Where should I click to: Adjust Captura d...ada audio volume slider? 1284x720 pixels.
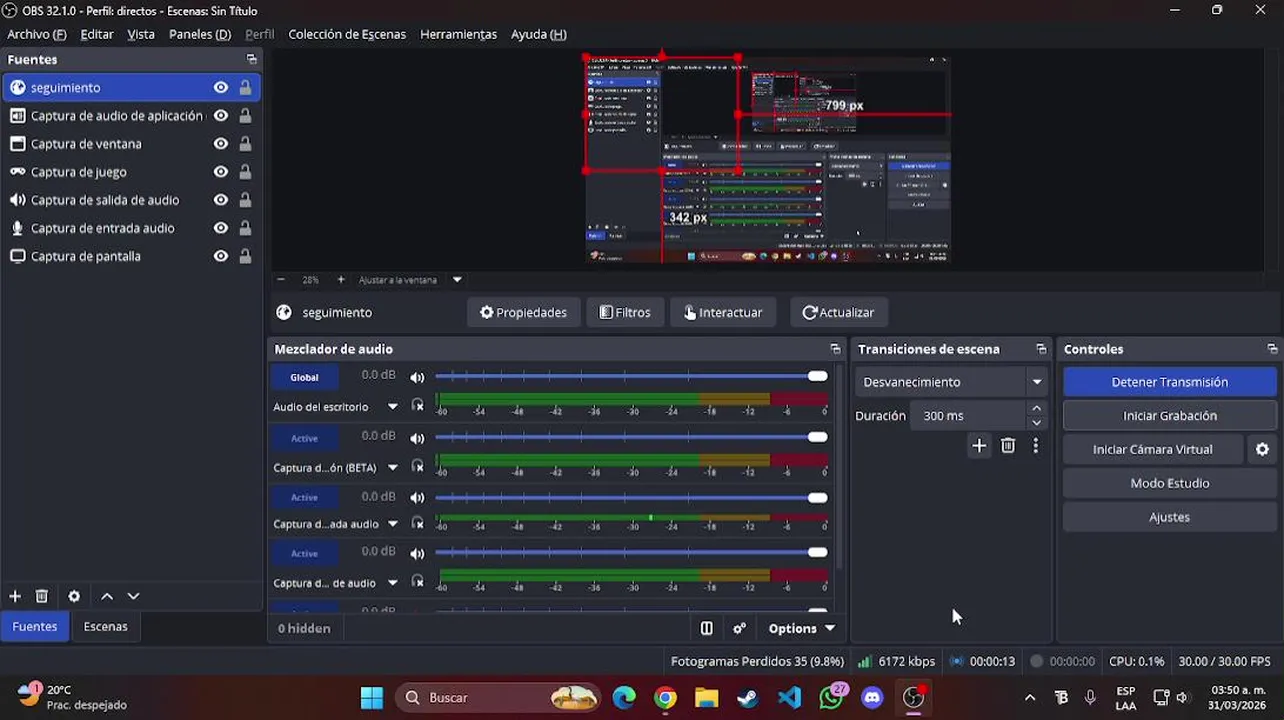(631, 497)
